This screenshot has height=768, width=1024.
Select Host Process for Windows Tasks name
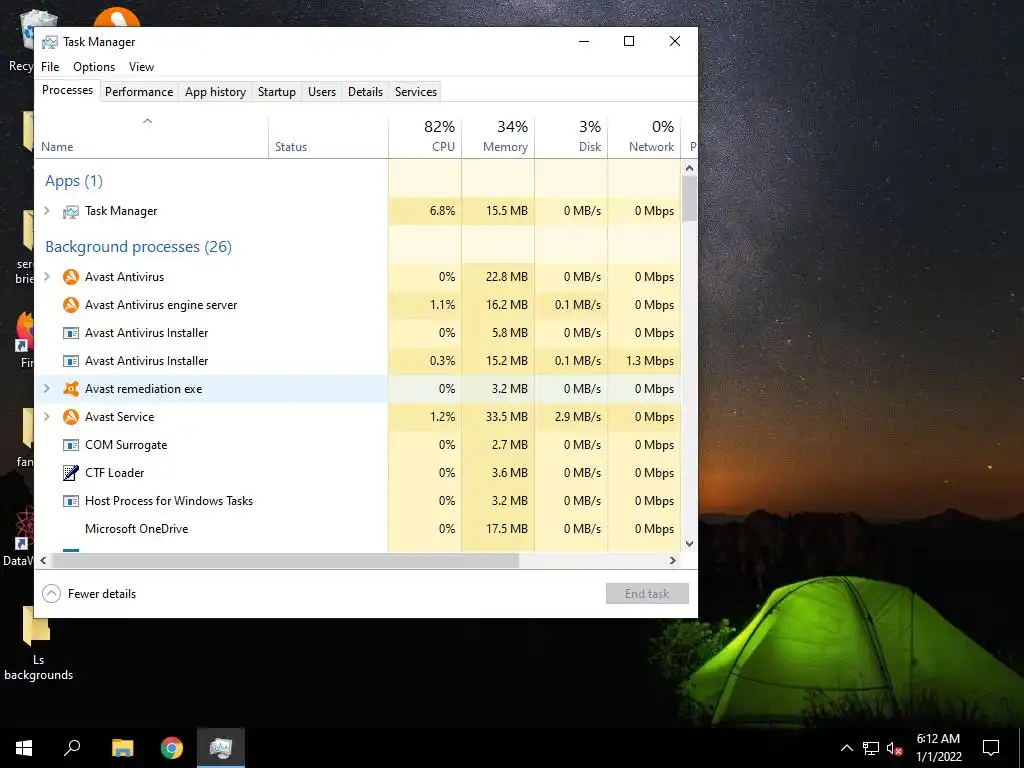point(168,501)
